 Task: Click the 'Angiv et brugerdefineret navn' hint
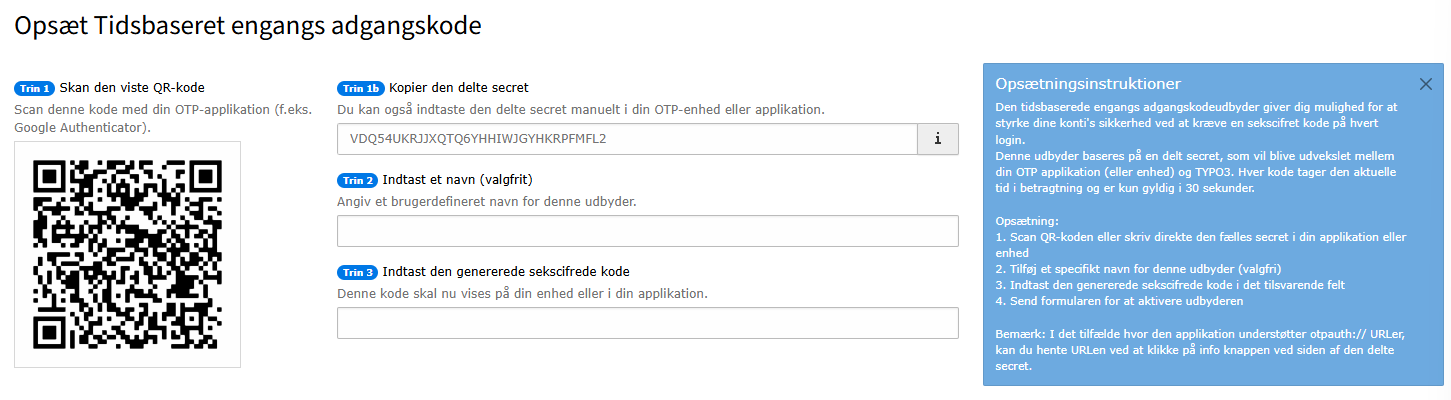487,201
